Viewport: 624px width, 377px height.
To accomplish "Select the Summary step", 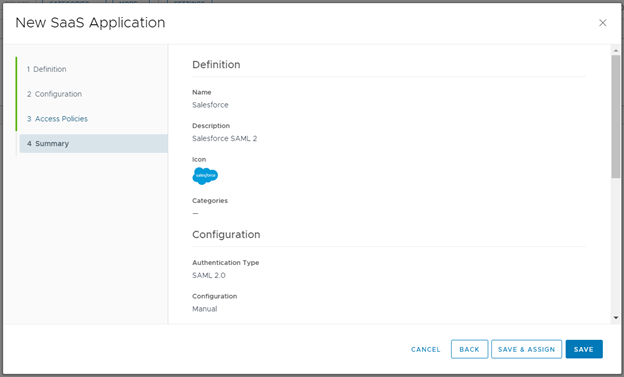I will (x=94, y=143).
